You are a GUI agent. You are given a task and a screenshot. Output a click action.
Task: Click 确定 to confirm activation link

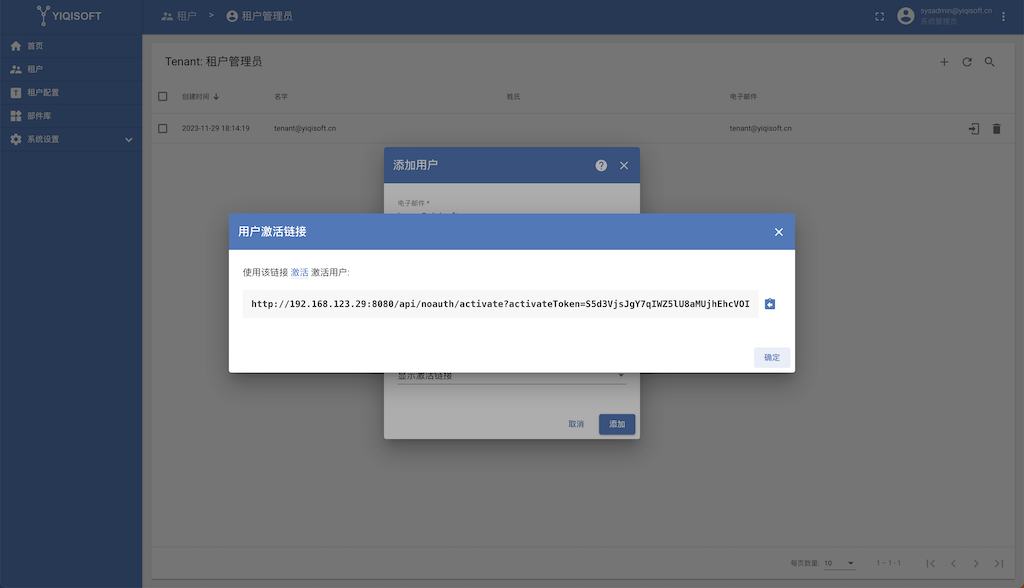click(772, 357)
